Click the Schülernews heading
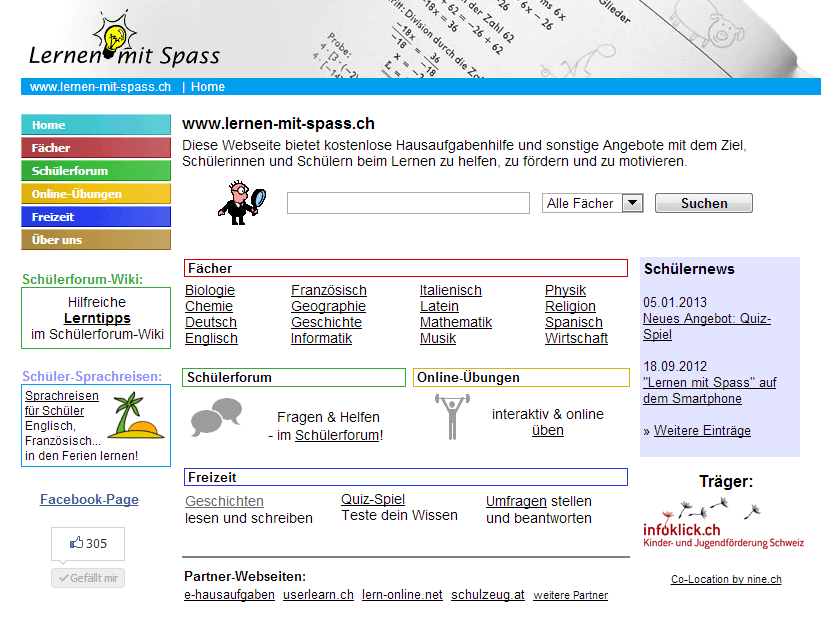This screenshot has width=830, height=619. [689, 269]
